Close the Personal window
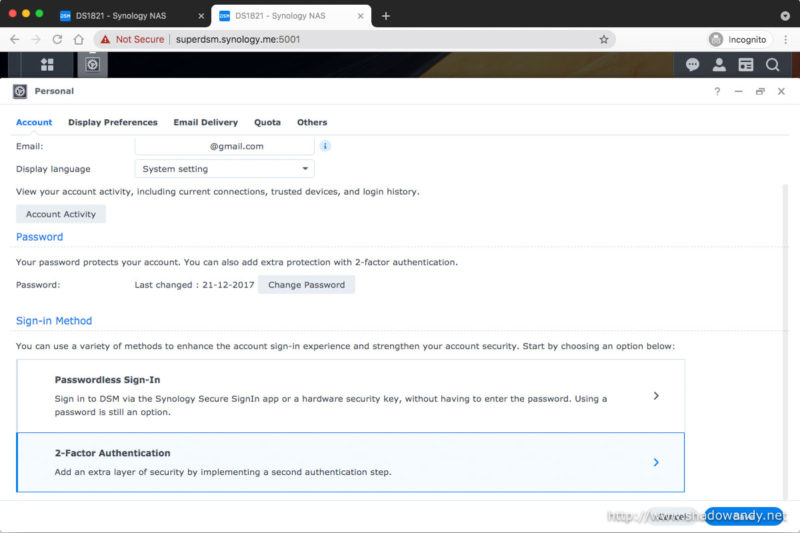This screenshot has height=533, width=800. click(x=781, y=91)
